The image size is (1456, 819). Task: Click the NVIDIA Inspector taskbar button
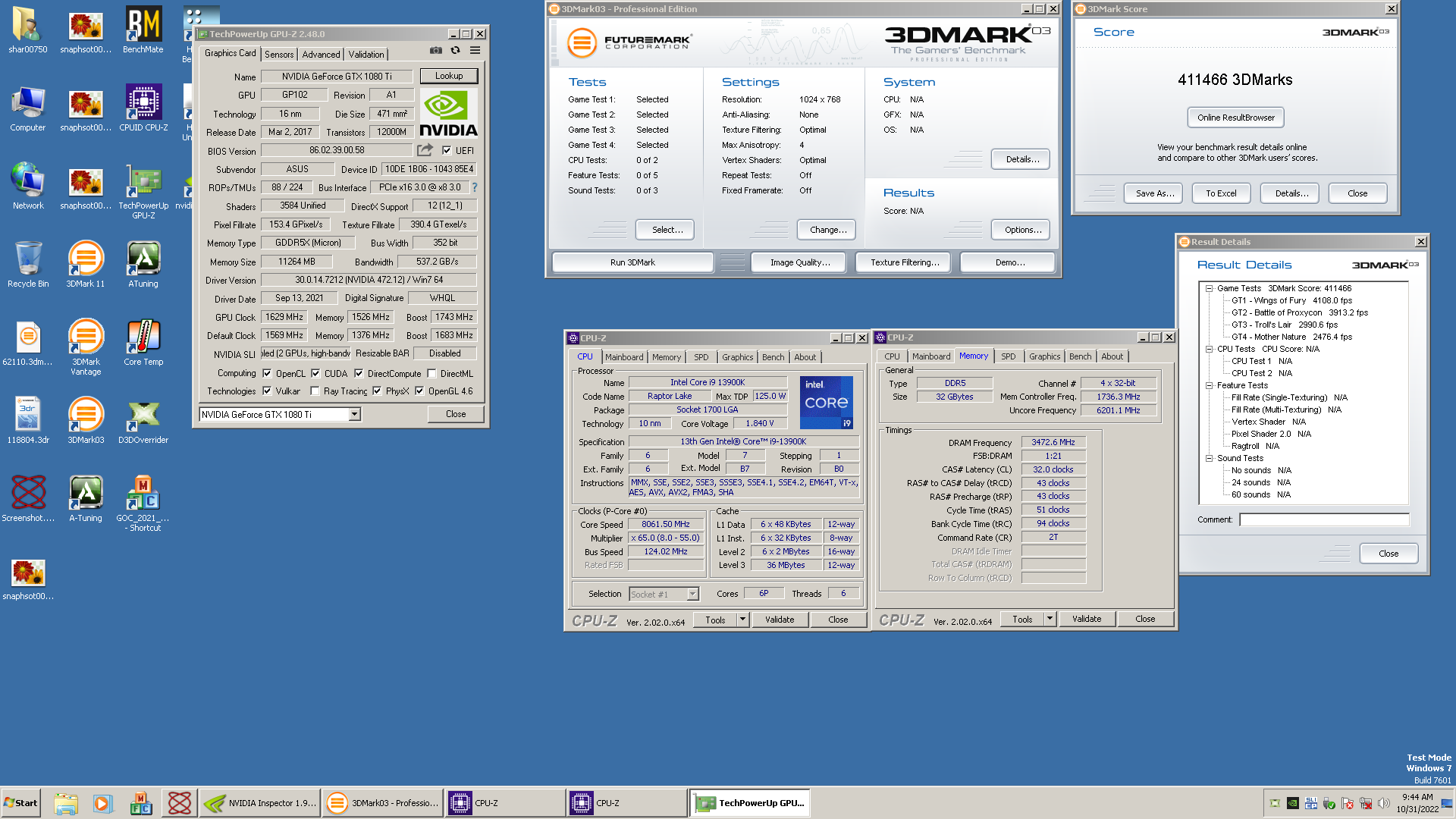pyautogui.click(x=259, y=803)
